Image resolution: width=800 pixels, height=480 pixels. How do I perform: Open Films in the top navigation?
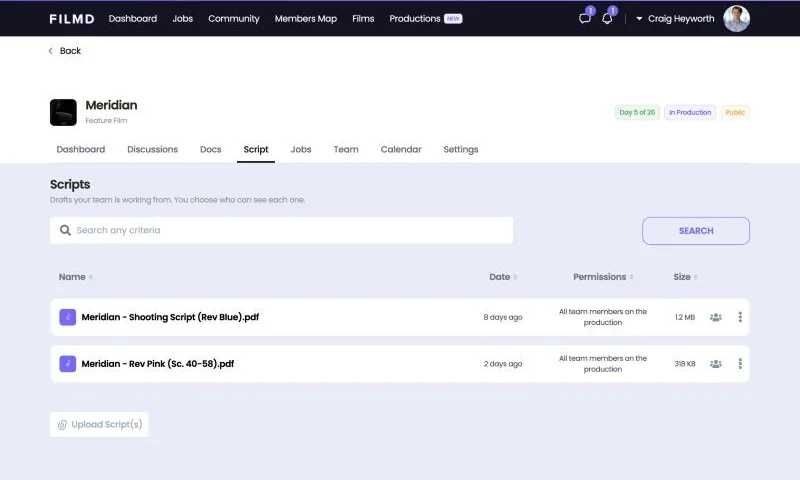click(363, 19)
